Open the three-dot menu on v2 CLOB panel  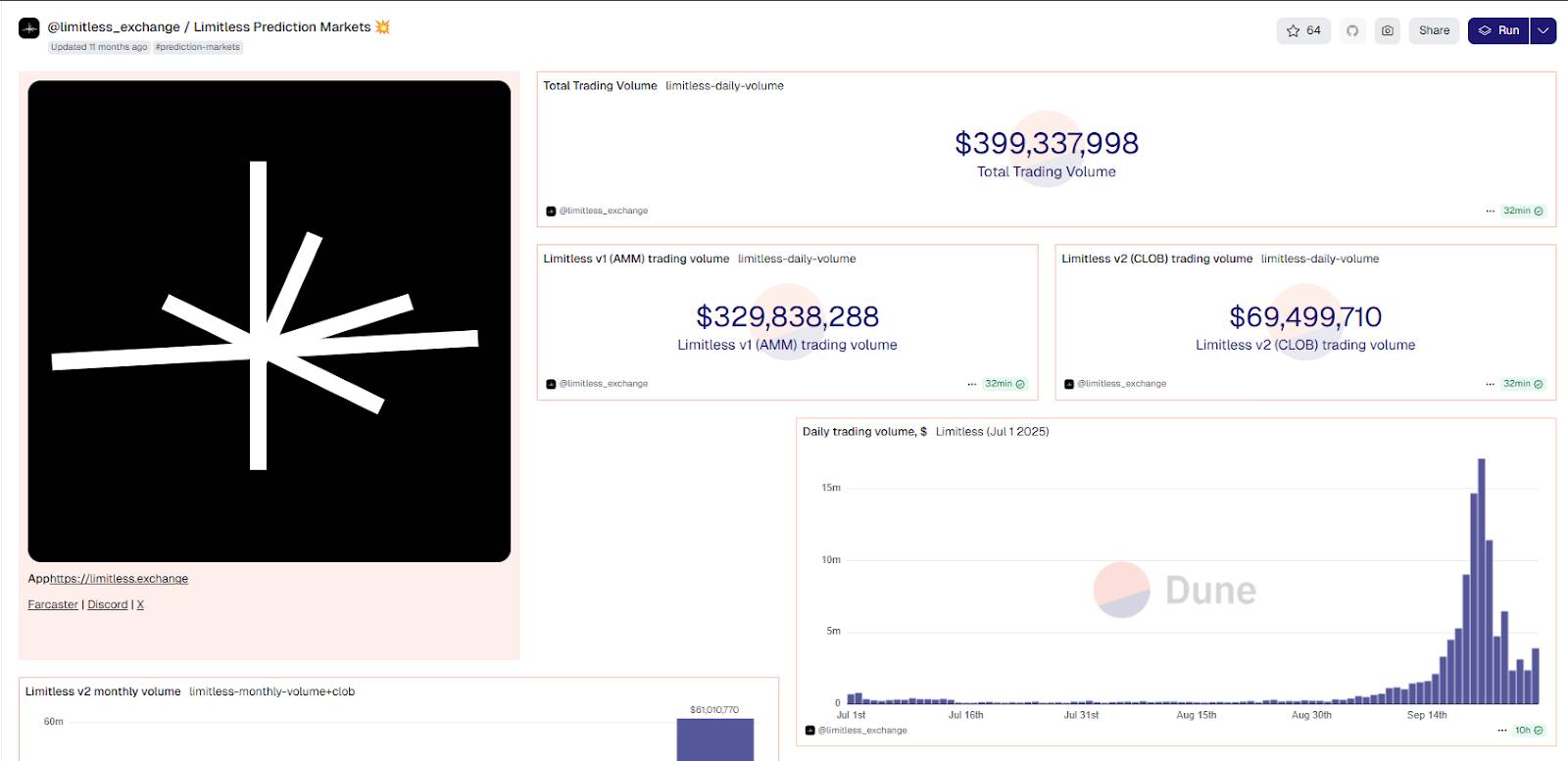click(1490, 384)
